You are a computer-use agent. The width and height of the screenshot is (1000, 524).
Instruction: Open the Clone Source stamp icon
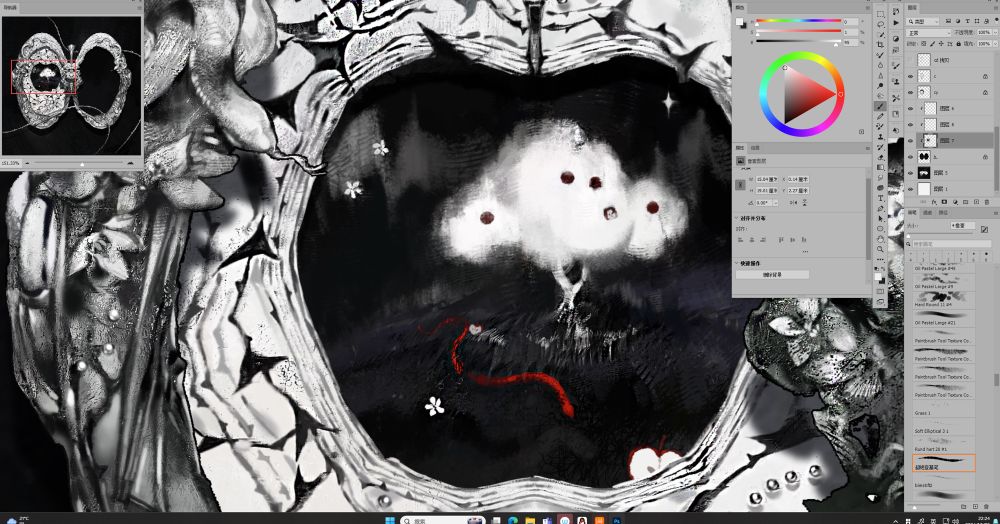[x=896, y=81]
